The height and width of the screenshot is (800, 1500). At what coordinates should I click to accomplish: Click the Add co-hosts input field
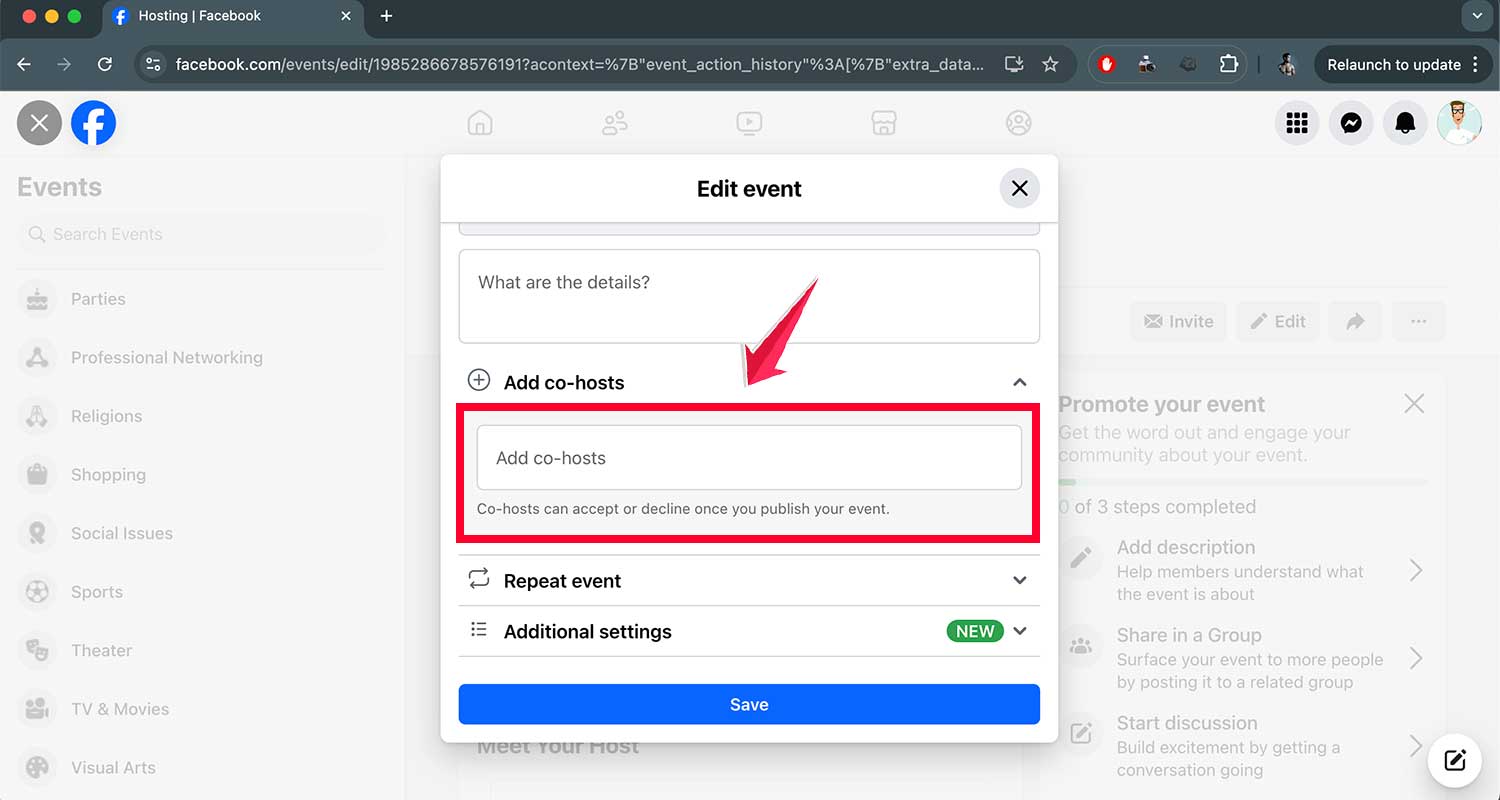(749, 457)
